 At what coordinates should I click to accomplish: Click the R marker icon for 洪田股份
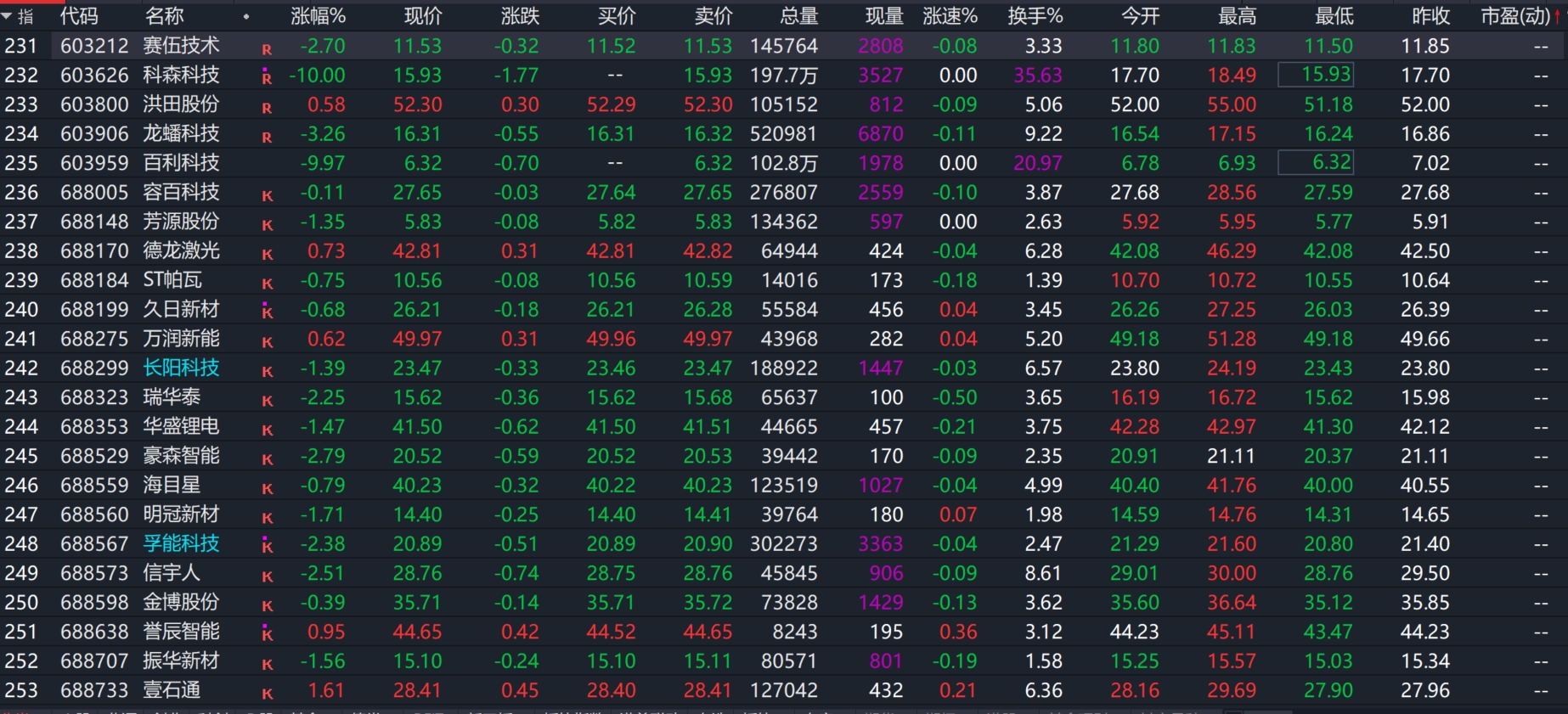pyautogui.click(x=267, y=108)
